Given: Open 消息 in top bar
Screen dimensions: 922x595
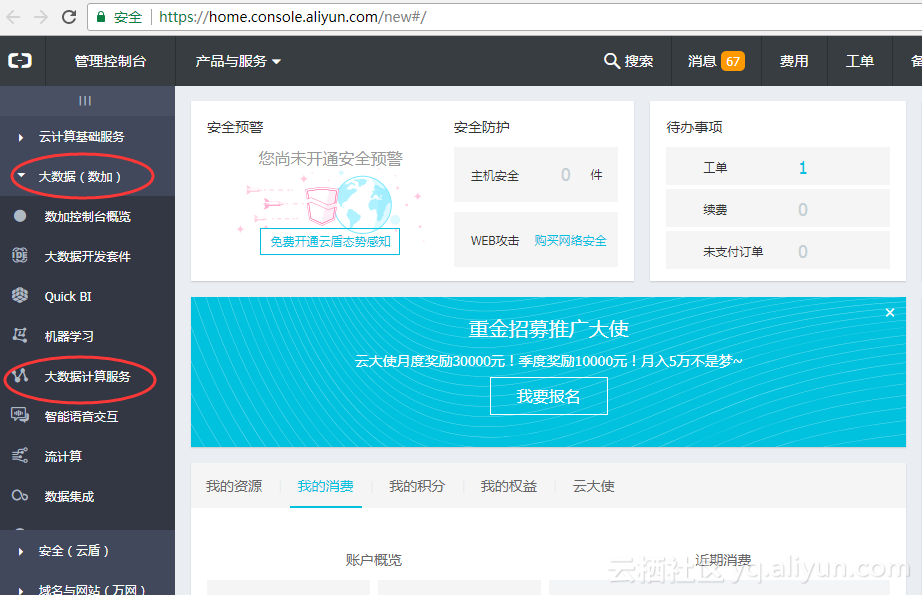Looking at the screenshot, I should pyautogui.click(x=701, y=61).
